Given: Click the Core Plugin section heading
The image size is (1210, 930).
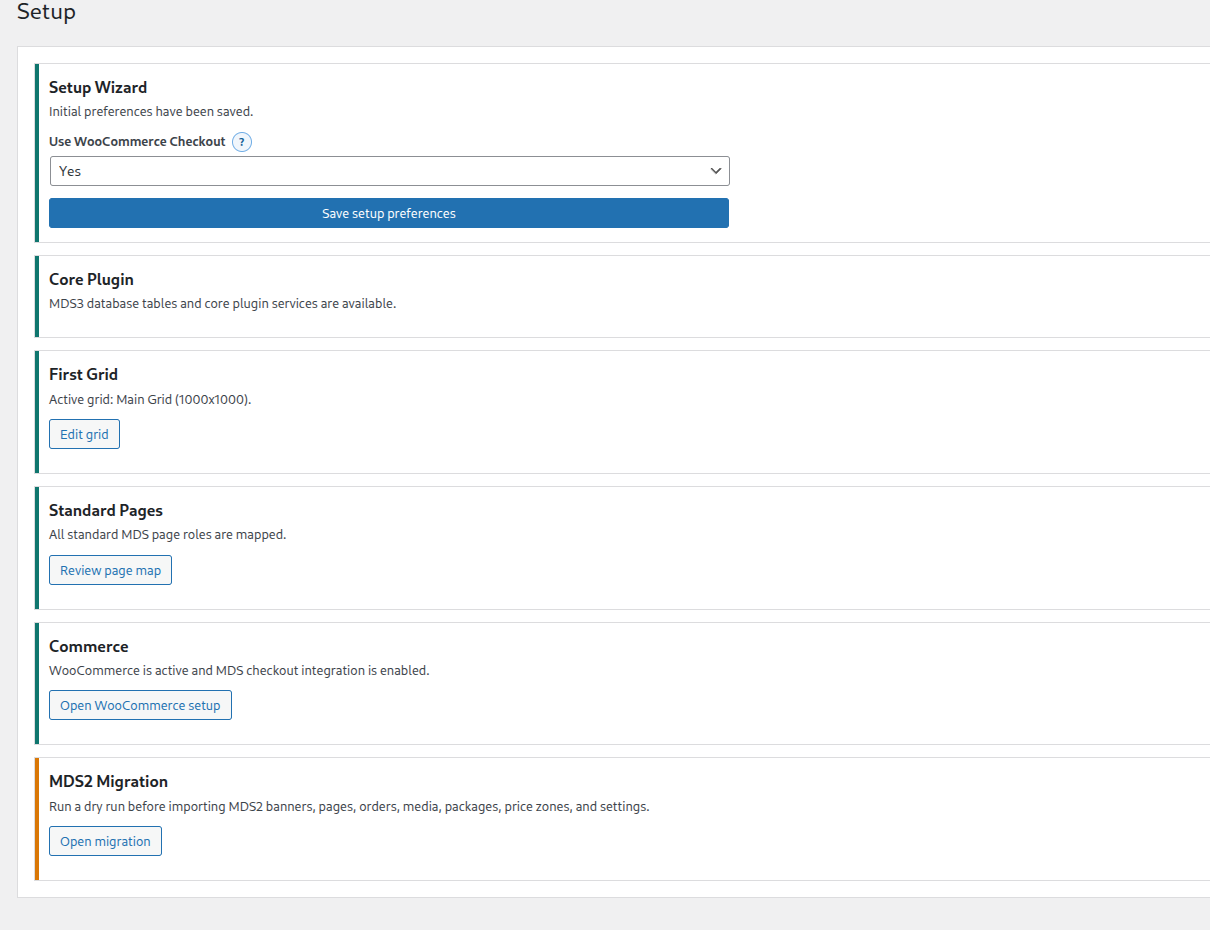Looking at the screenshot, I should click(x=91, y=279).
